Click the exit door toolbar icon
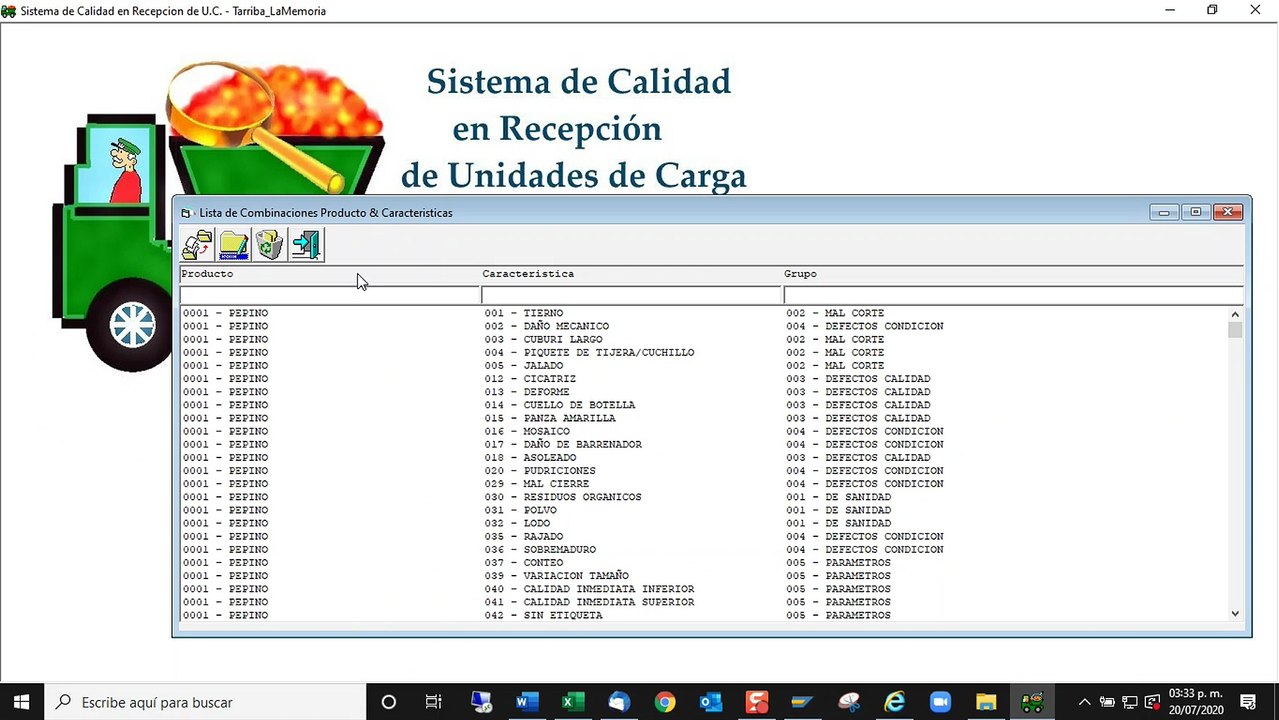 (x=306, y=245)
